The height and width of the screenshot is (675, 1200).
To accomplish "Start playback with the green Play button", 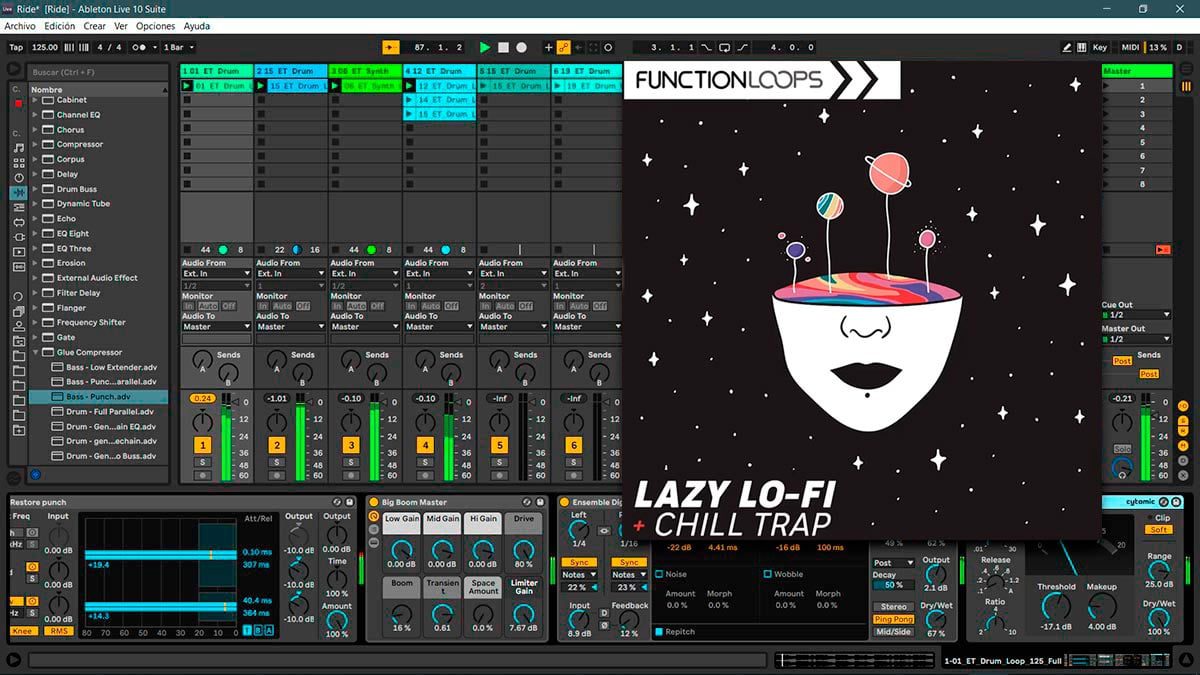I will pyautogui.click(x=485, y=47).
